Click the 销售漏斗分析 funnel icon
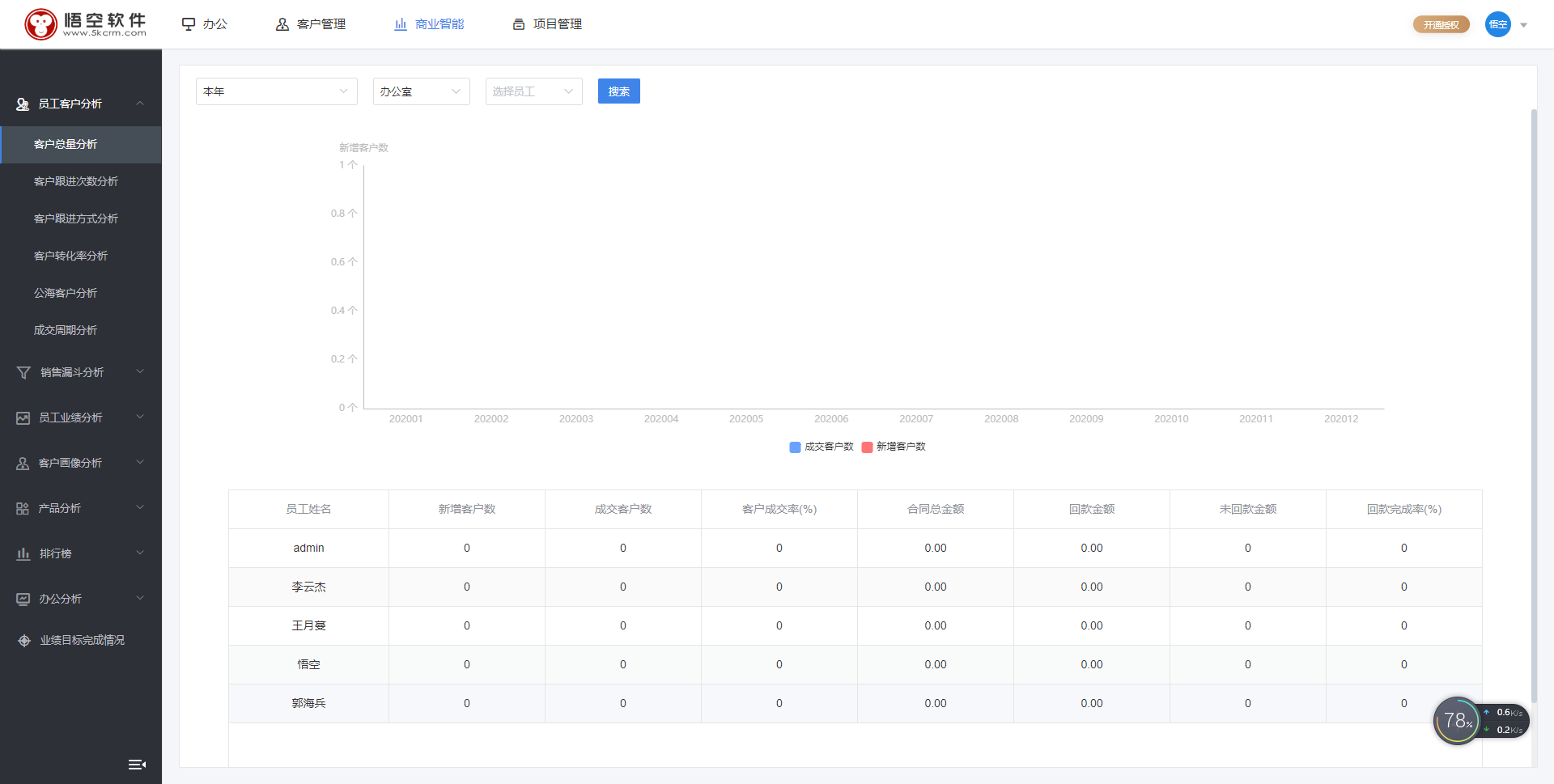1554x784 pixels. coord(23,373)
